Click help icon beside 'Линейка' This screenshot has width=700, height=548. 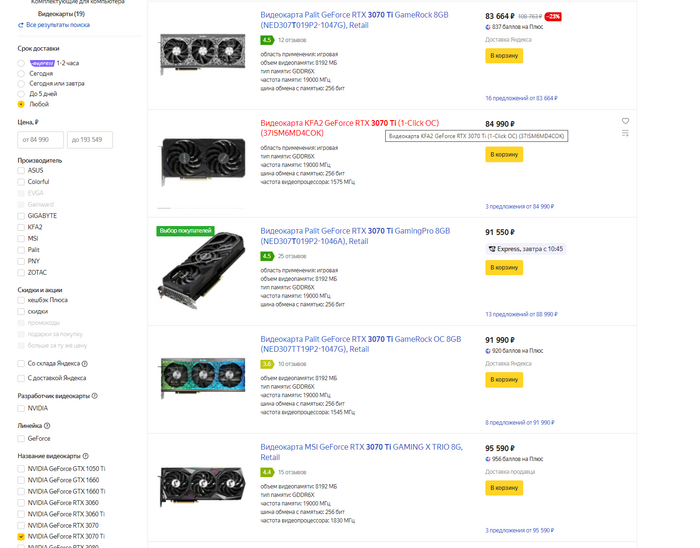46,426
